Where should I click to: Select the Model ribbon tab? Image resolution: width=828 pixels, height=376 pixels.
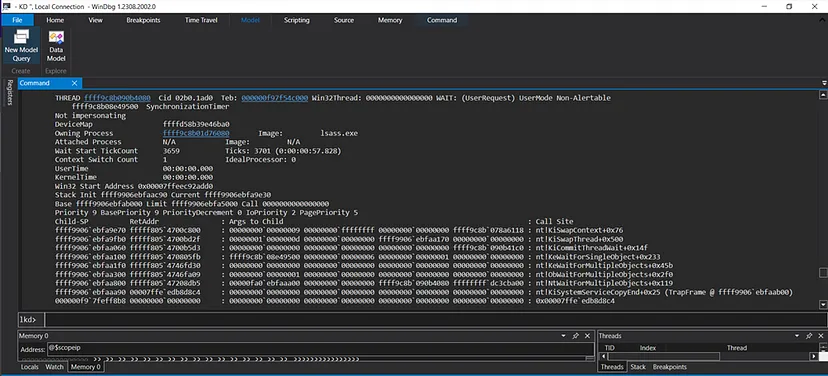[250, 20]
